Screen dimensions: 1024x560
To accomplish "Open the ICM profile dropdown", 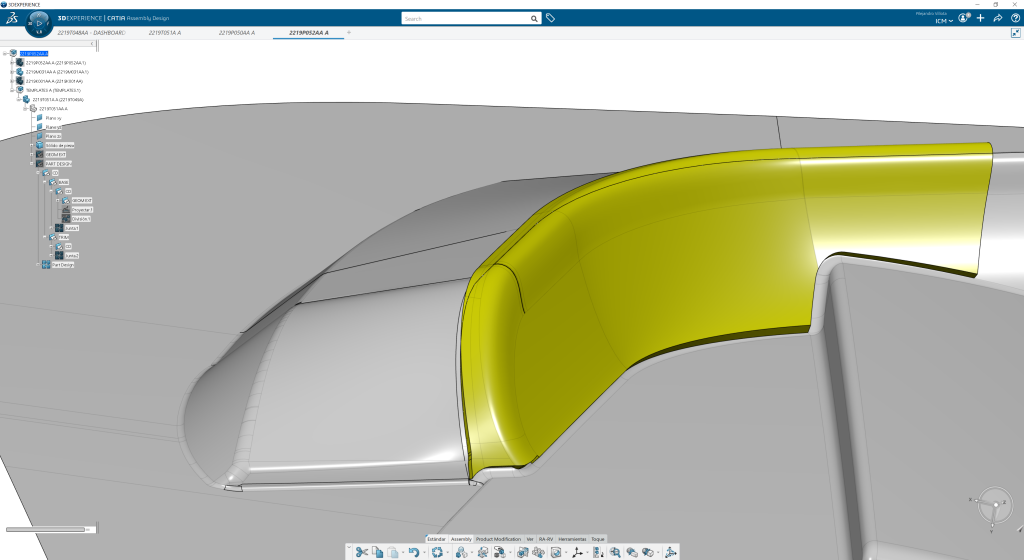I will tap(944, 20).
